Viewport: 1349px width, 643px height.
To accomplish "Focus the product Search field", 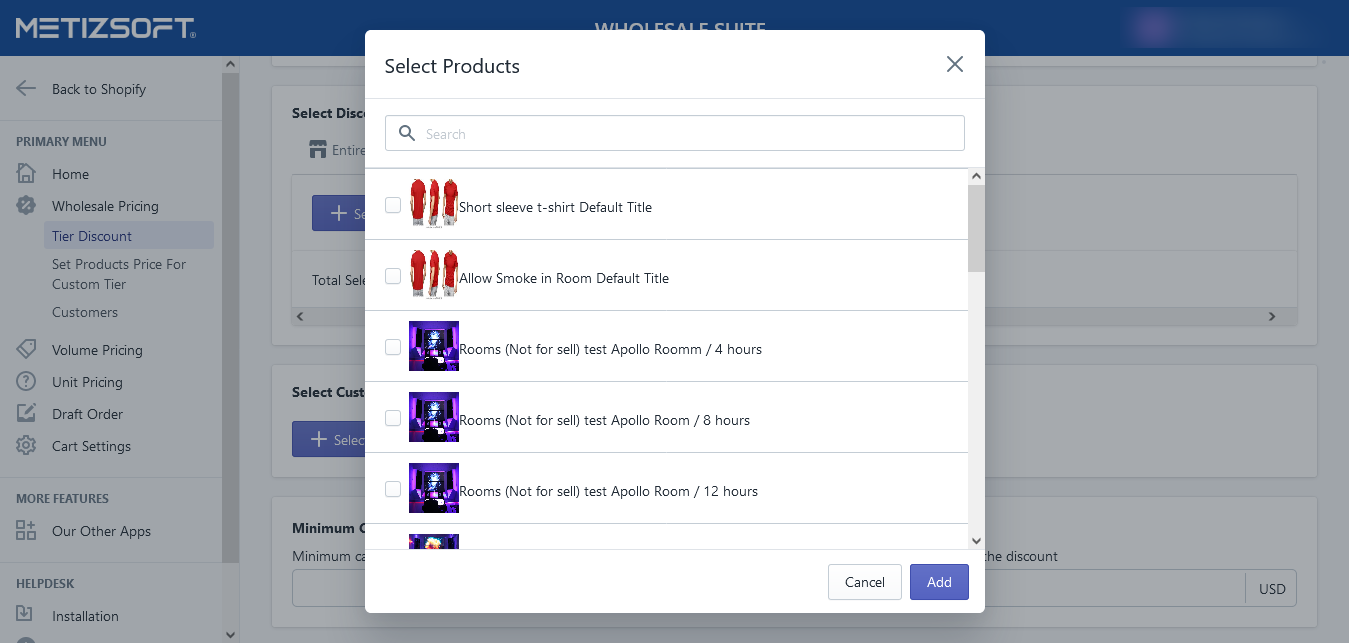I will pyautogui.click(x=690, y=134).
